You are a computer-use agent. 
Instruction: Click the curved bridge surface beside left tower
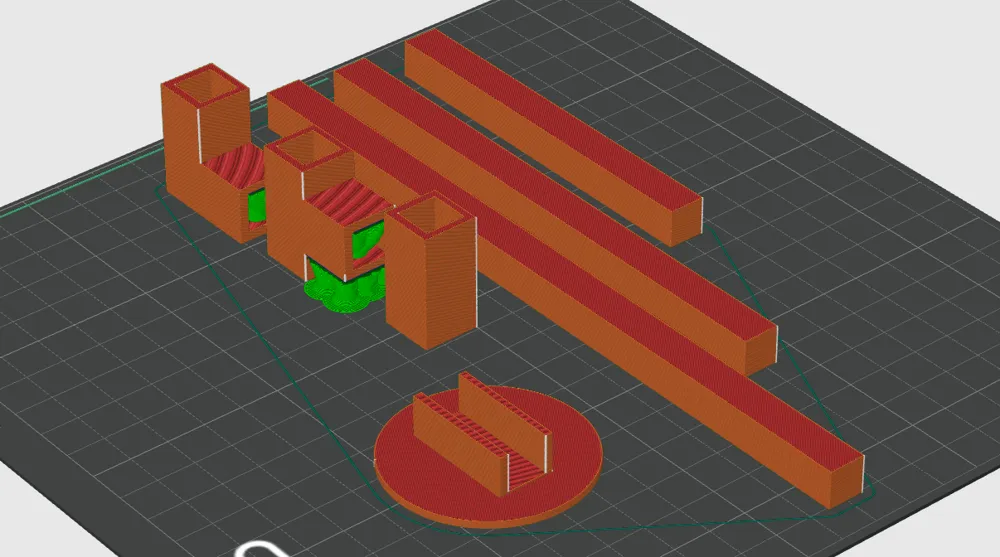click(x=233, y=167)
